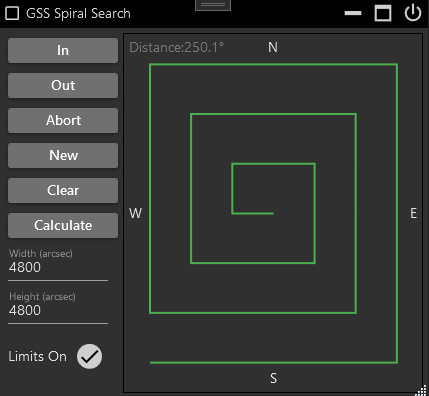Click the Distance readout label
Screen dimensions: 429x396
pos(176,47)
